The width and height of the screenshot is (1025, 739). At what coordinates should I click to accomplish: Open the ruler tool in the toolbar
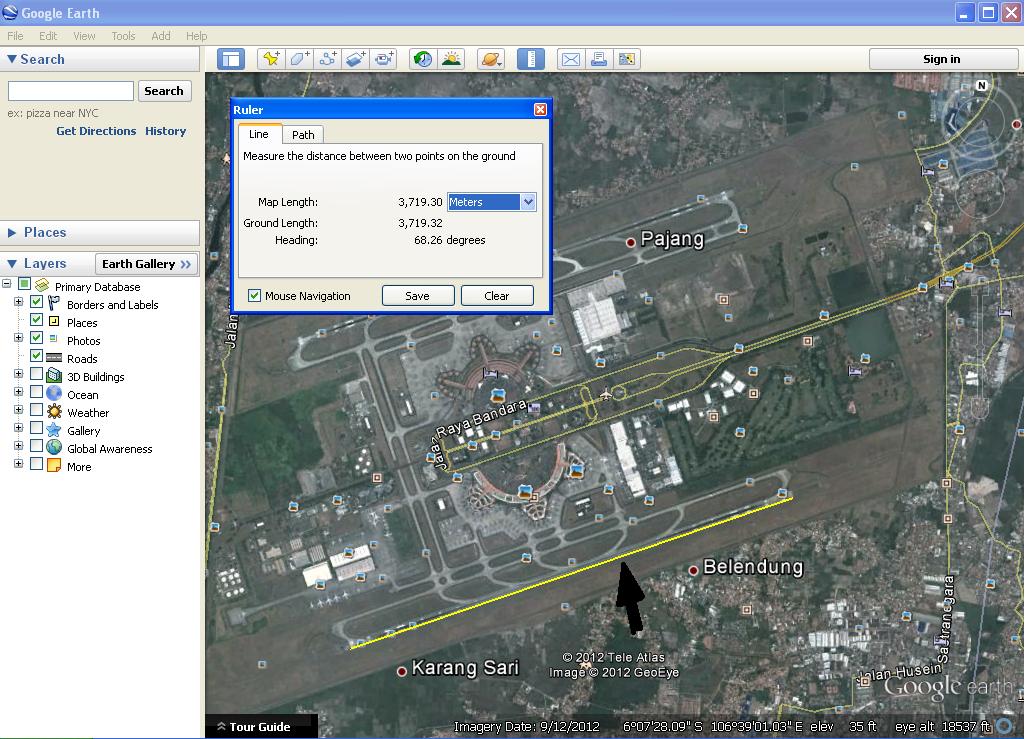click(531, 59)
